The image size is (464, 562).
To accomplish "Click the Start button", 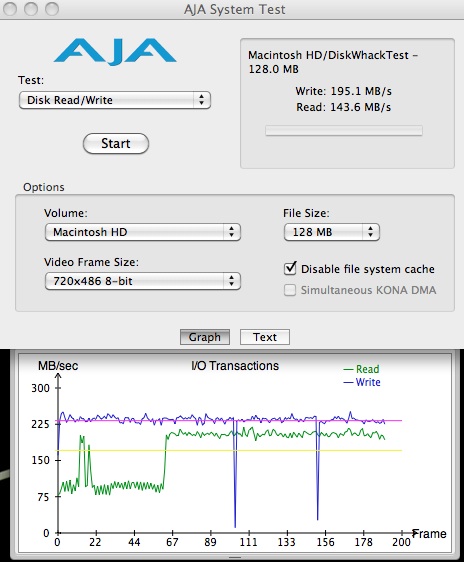I will [x=116, y=143].
